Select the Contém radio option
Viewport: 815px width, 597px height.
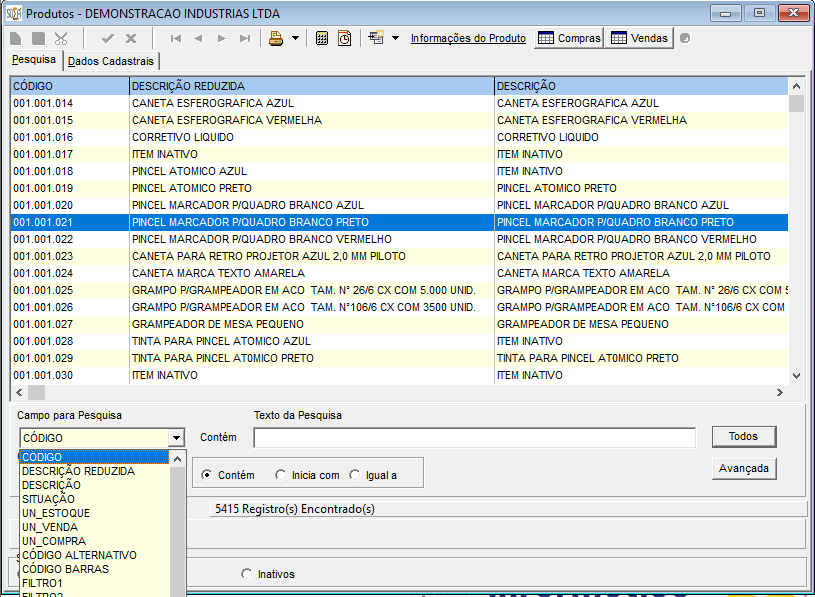207,475
